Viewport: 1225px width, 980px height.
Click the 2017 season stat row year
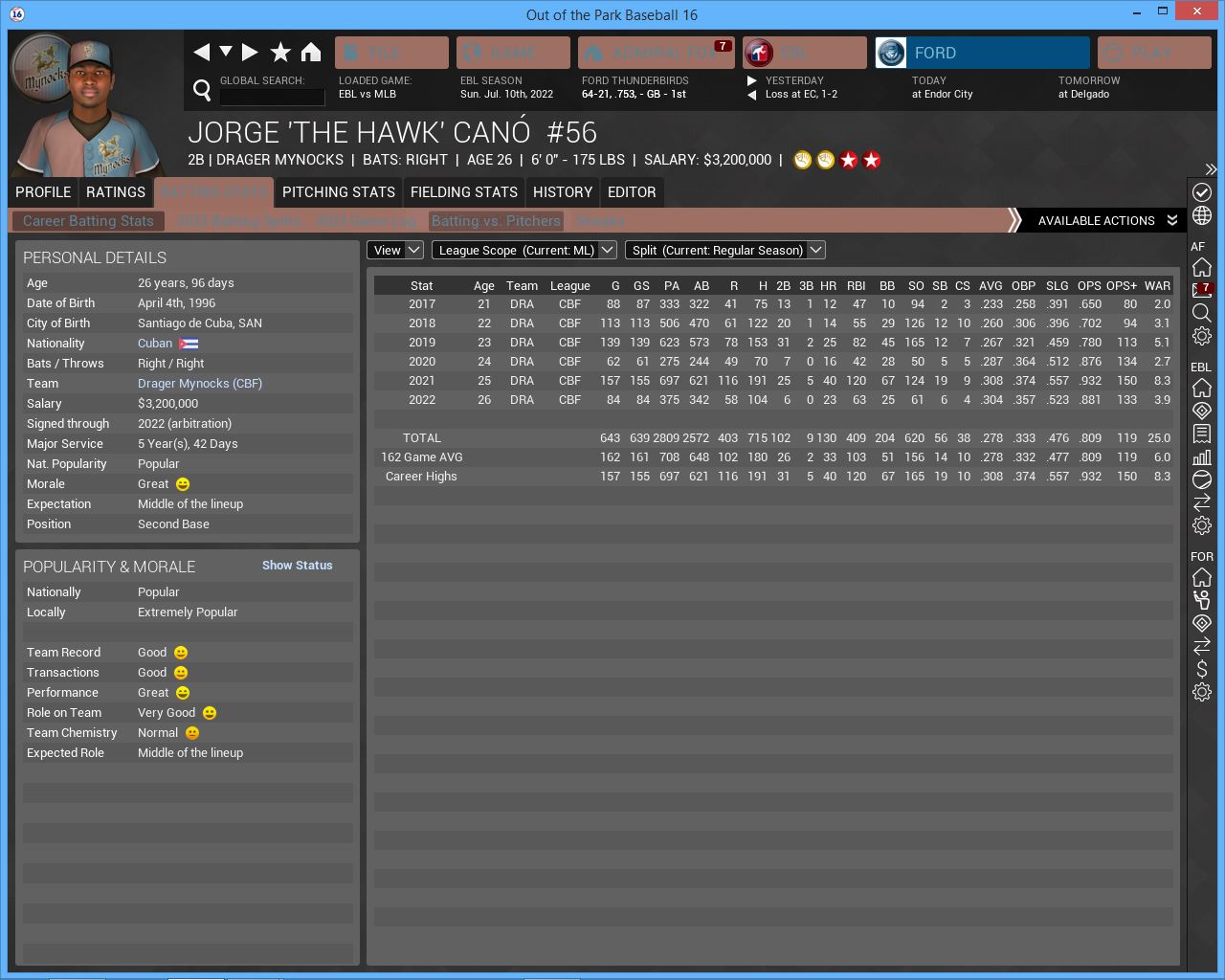pyautogui.click(x=422, y=304)
